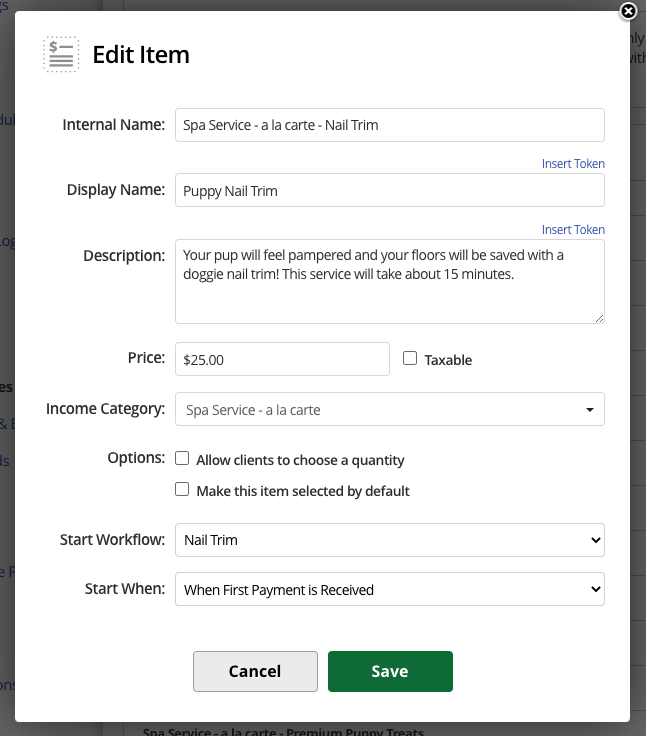Click the invoice icon beside Edit Item title

(x=61, y=54)
